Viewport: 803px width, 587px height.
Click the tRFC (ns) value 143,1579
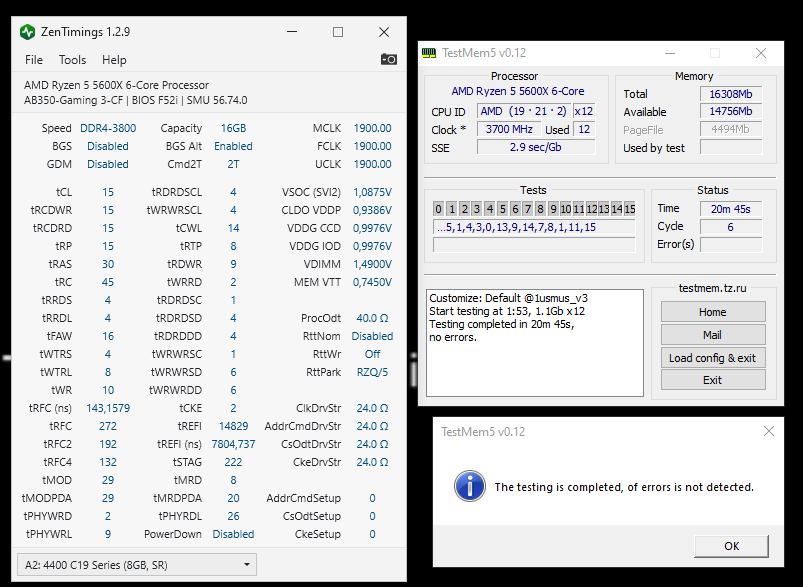pyautogui.click(x=108, y=408)
